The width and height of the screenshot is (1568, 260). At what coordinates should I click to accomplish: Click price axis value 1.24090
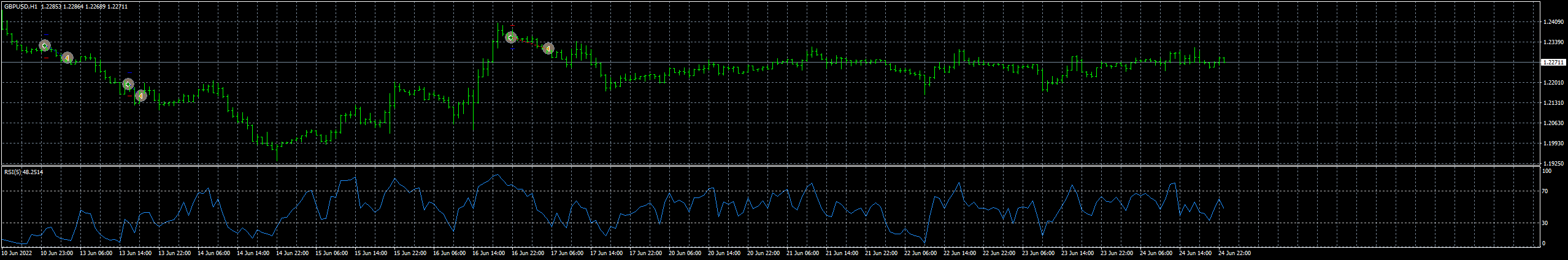[1554, 22]
